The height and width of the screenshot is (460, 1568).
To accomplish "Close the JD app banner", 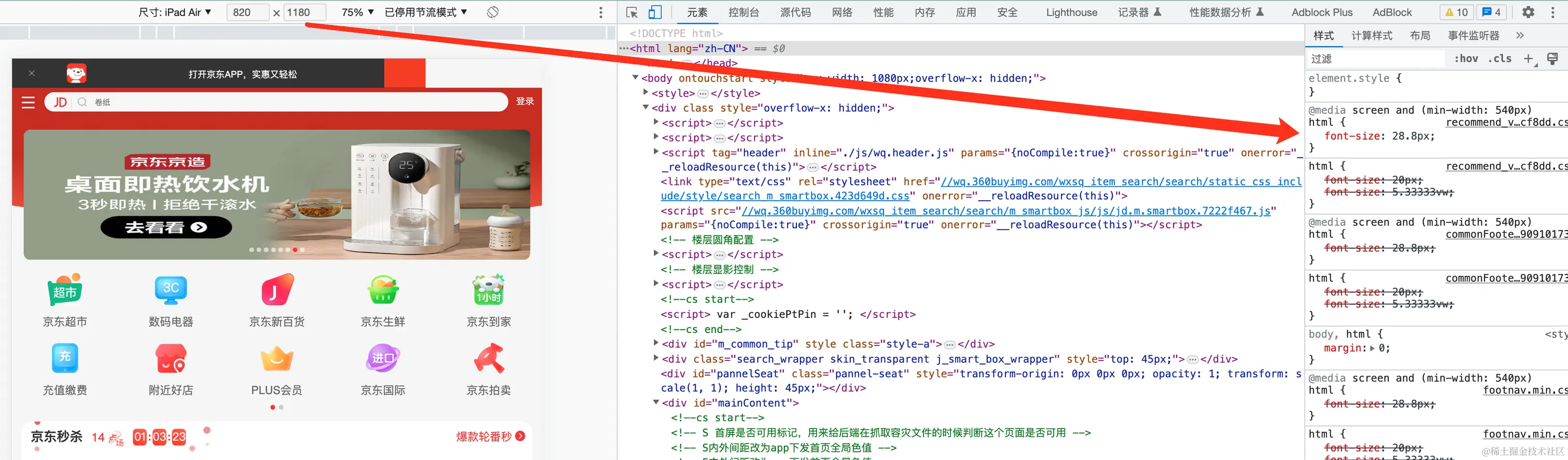I will [x=32, y=74].
